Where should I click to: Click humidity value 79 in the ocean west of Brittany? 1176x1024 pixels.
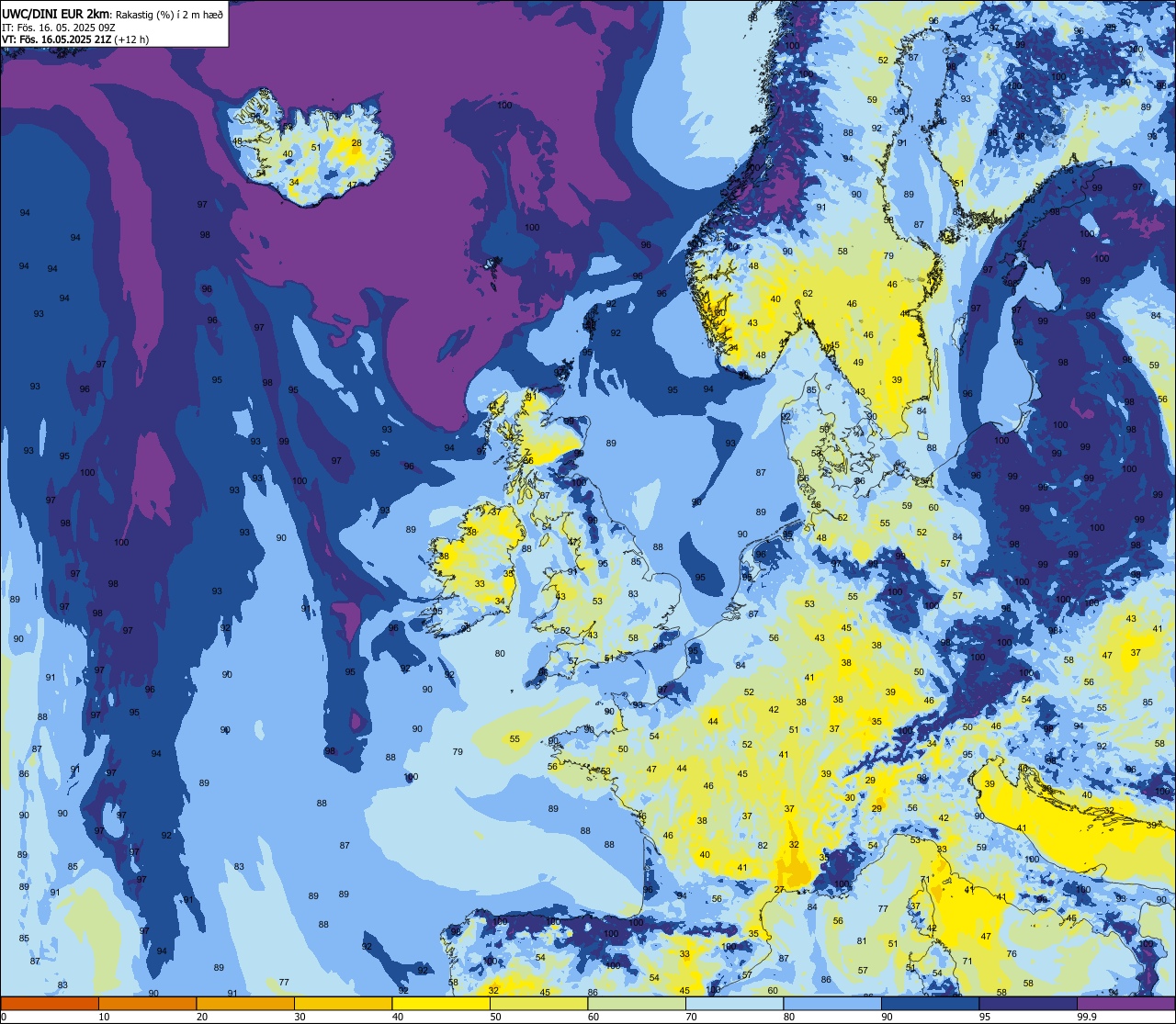point(458,752)
